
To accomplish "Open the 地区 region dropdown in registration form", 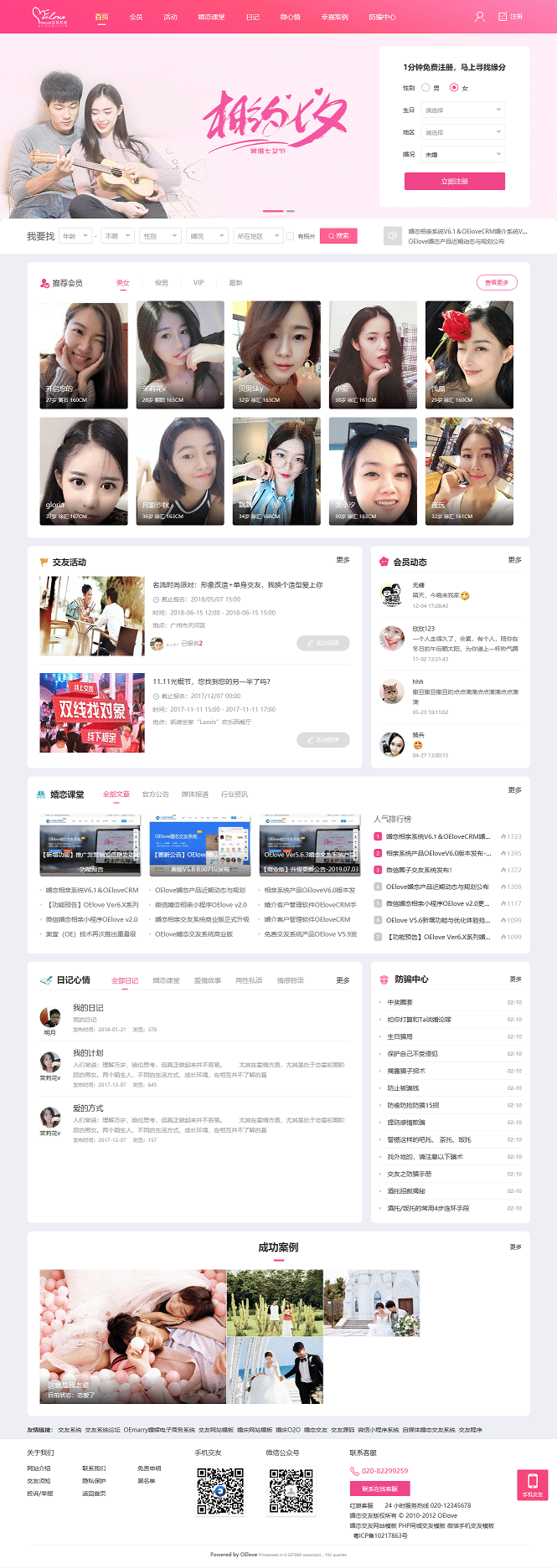I will point(462,132).
